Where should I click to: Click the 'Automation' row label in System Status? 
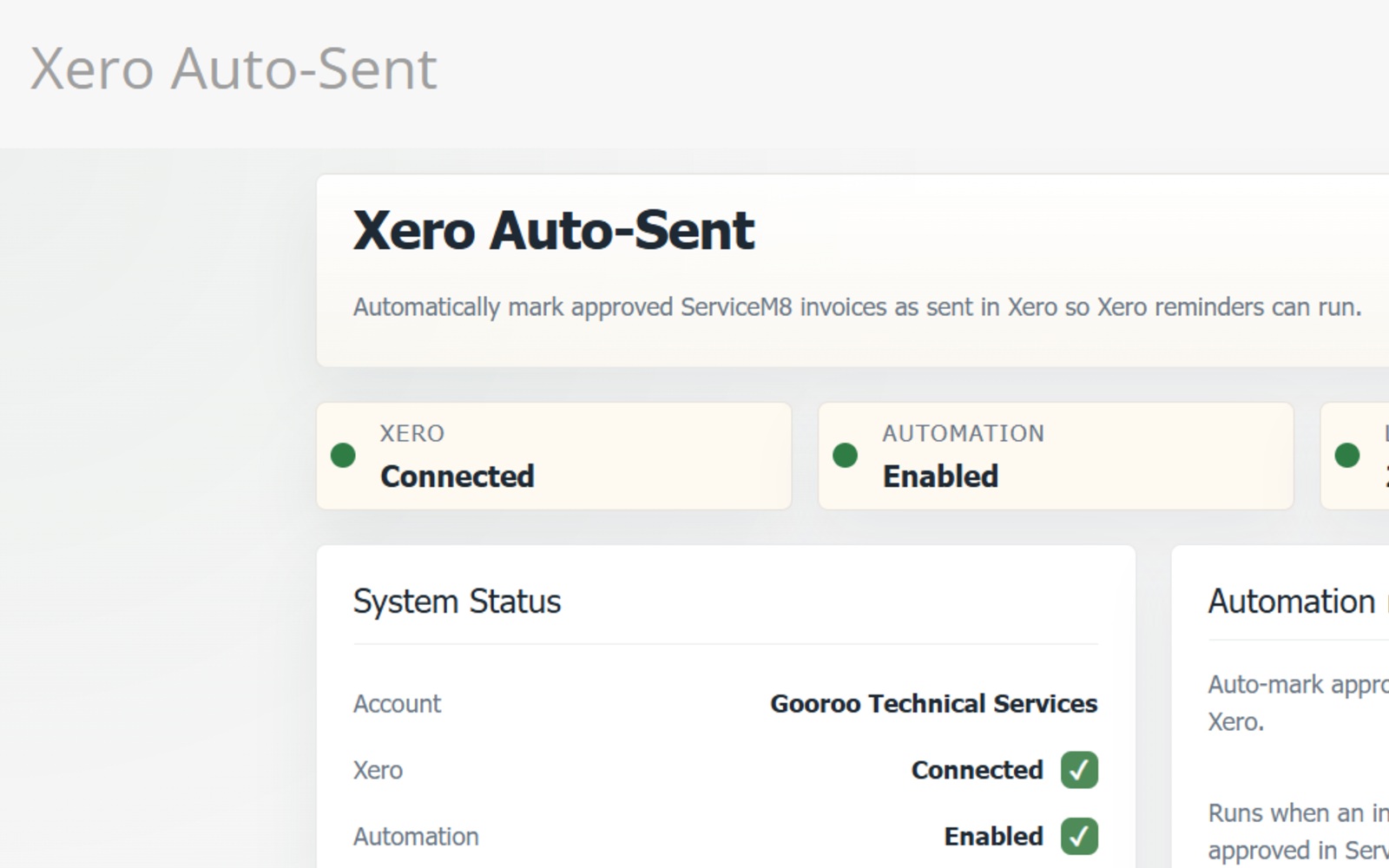[416, 837]
